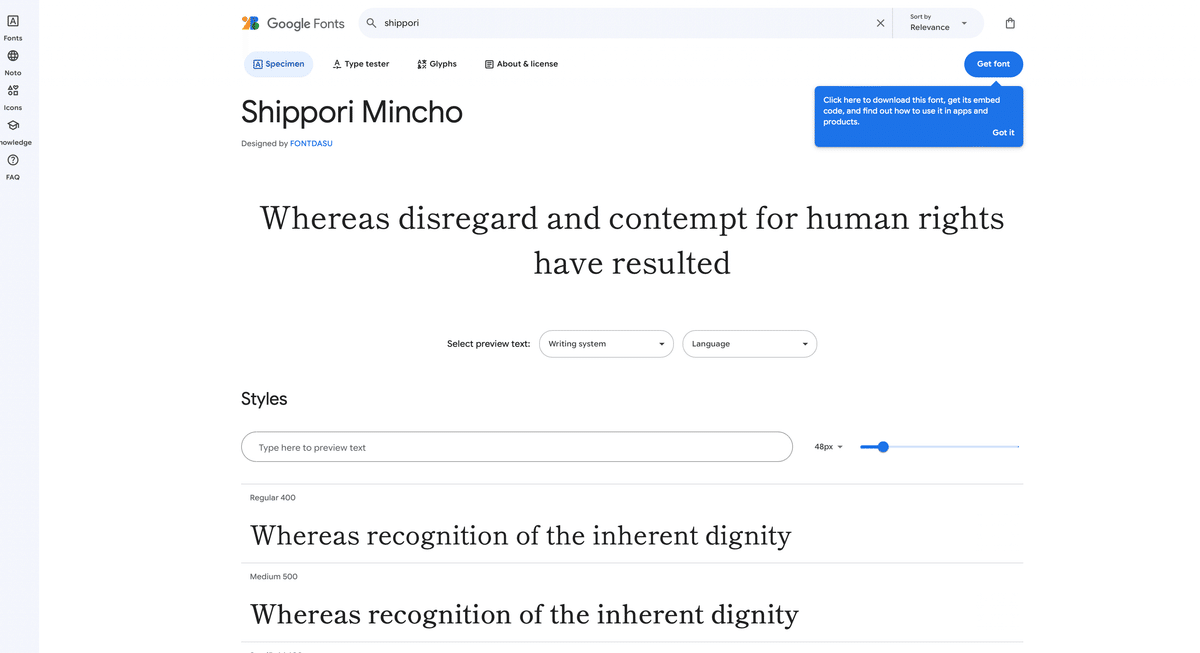
Task: Open the Knowledge section in sidebar
Action: tap(13, 132)
